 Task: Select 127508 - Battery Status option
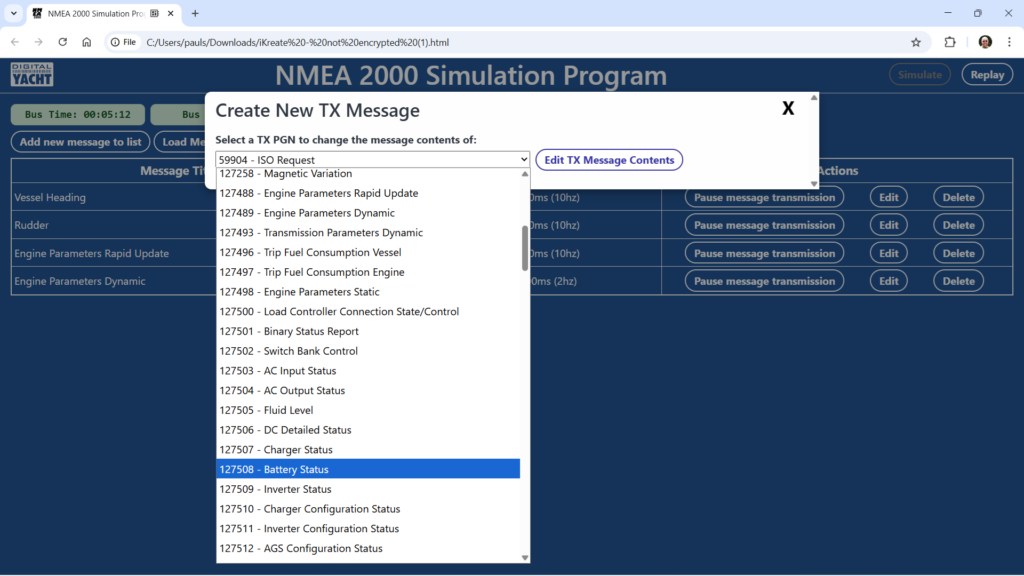[x=368, y=469]
